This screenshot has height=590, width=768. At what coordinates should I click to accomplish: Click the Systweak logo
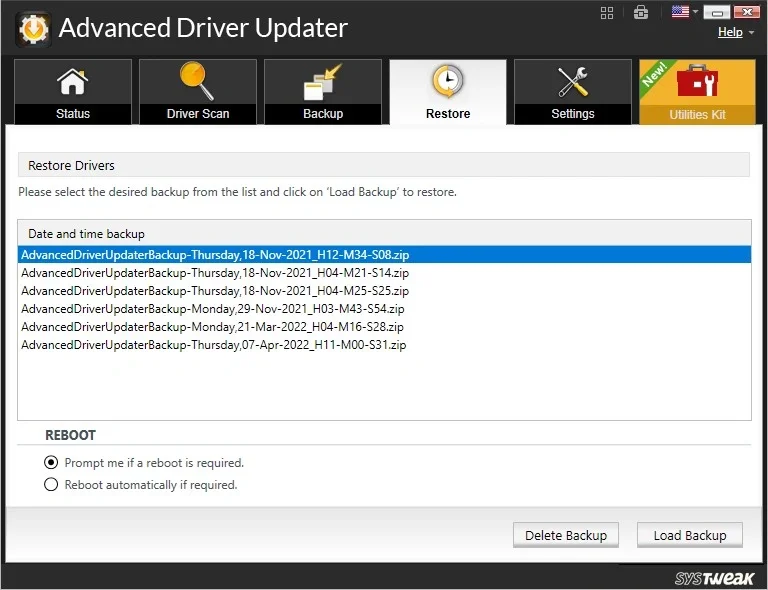coord(714,578)
